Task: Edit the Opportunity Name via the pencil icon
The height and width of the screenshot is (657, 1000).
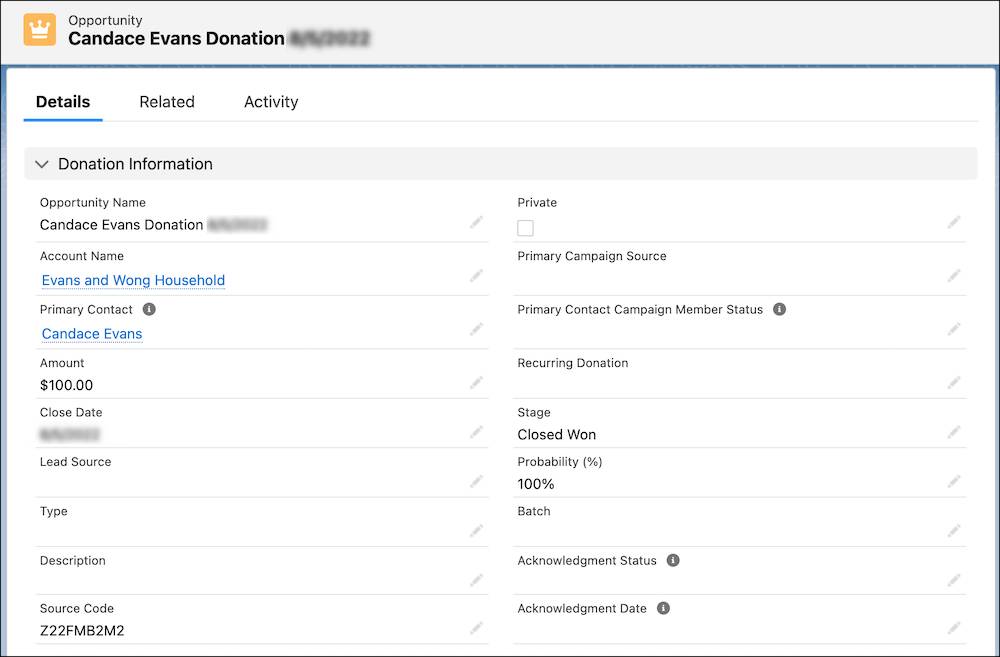Action: 477,222
